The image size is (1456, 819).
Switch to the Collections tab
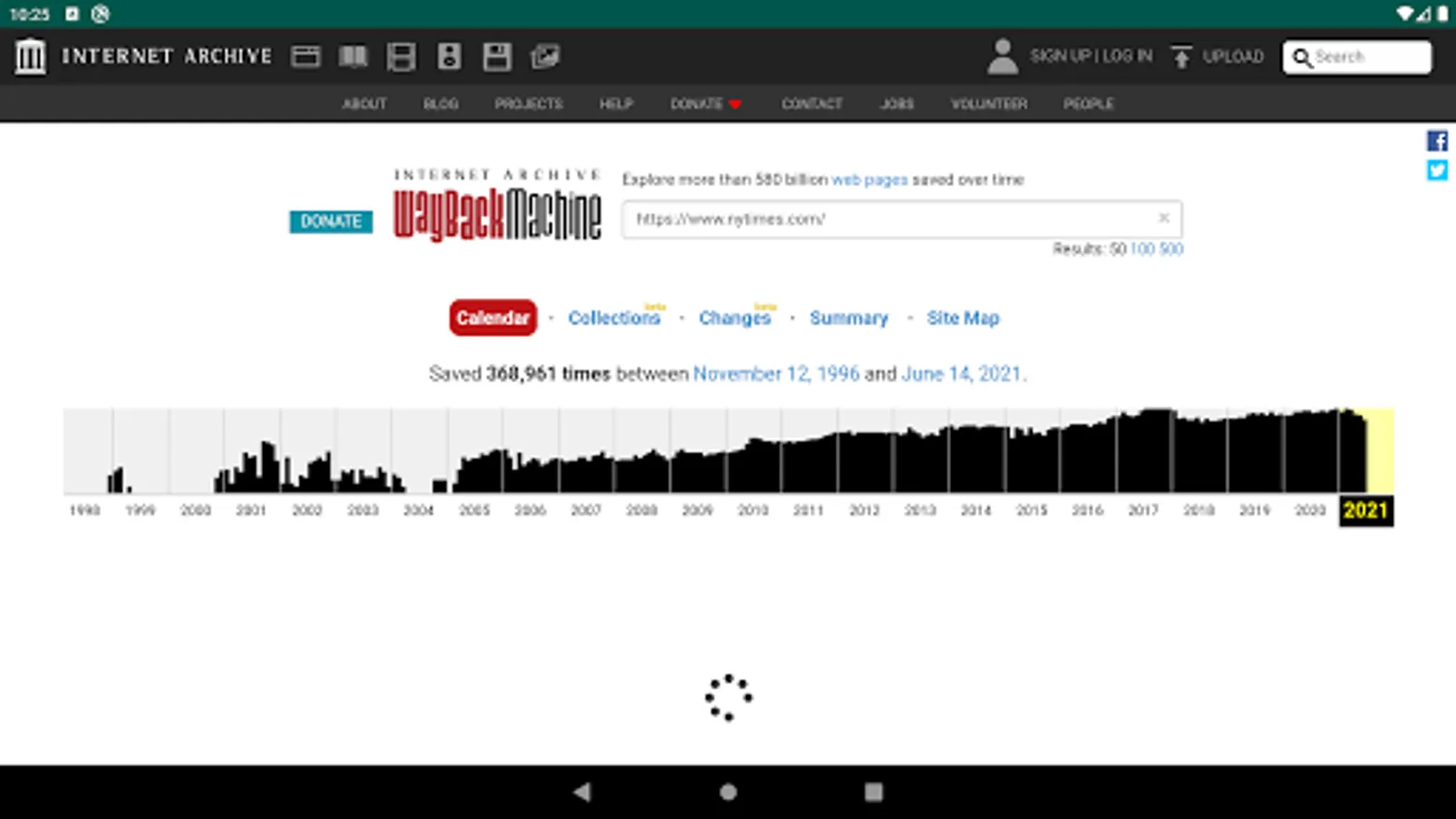(615, 318)
